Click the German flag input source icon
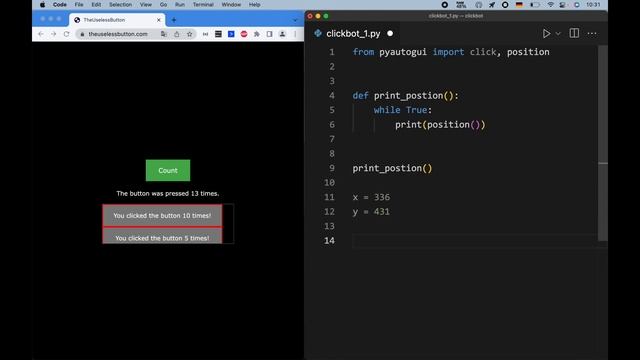 (x=519, y=4)
